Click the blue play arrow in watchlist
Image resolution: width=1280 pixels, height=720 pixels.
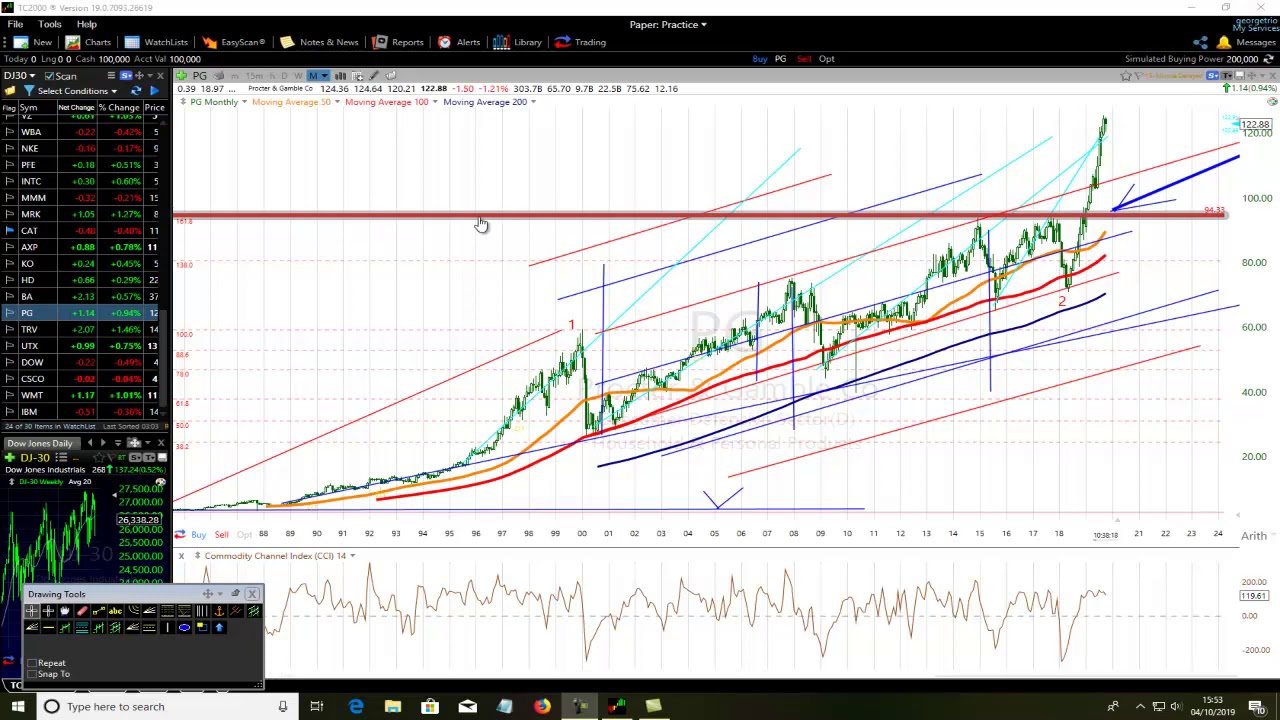[153, 91]
